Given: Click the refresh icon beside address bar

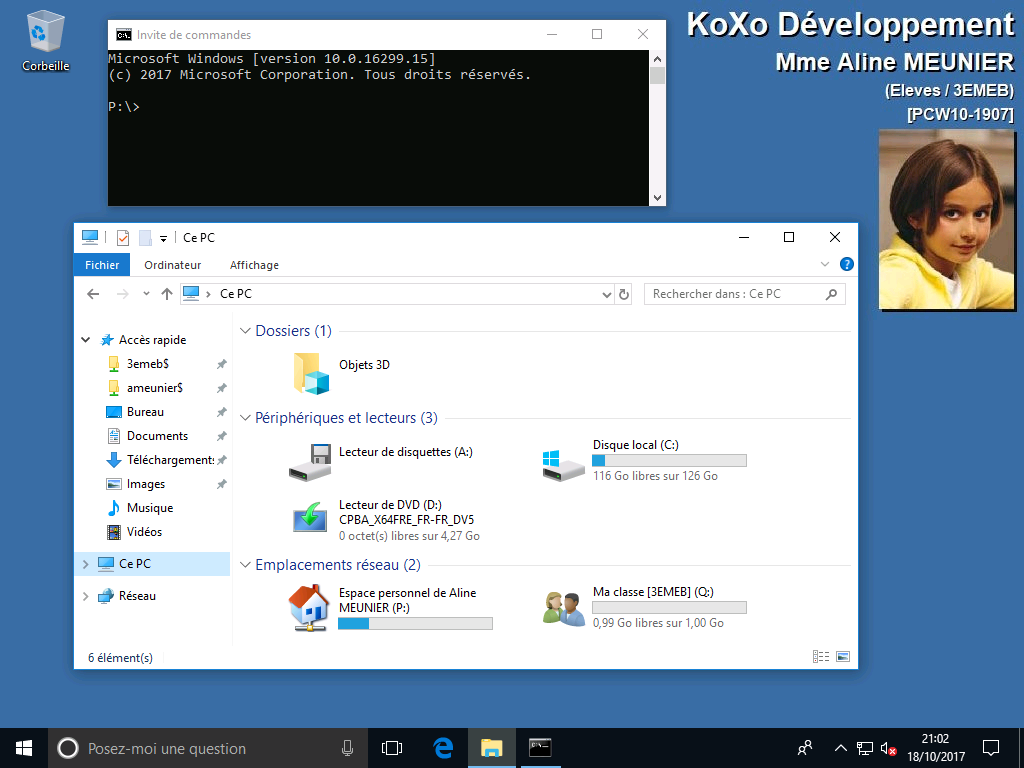Looking at the screenshot, I should click(x=624, y=295).
